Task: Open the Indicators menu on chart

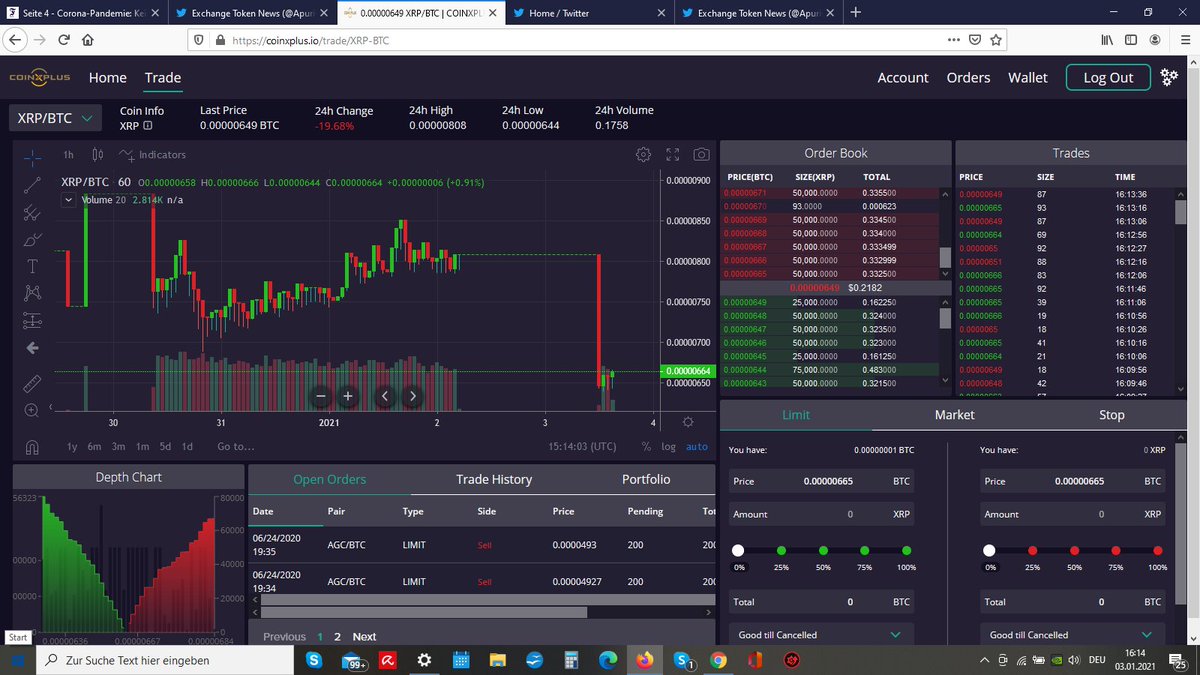Action: pos(152,155)
